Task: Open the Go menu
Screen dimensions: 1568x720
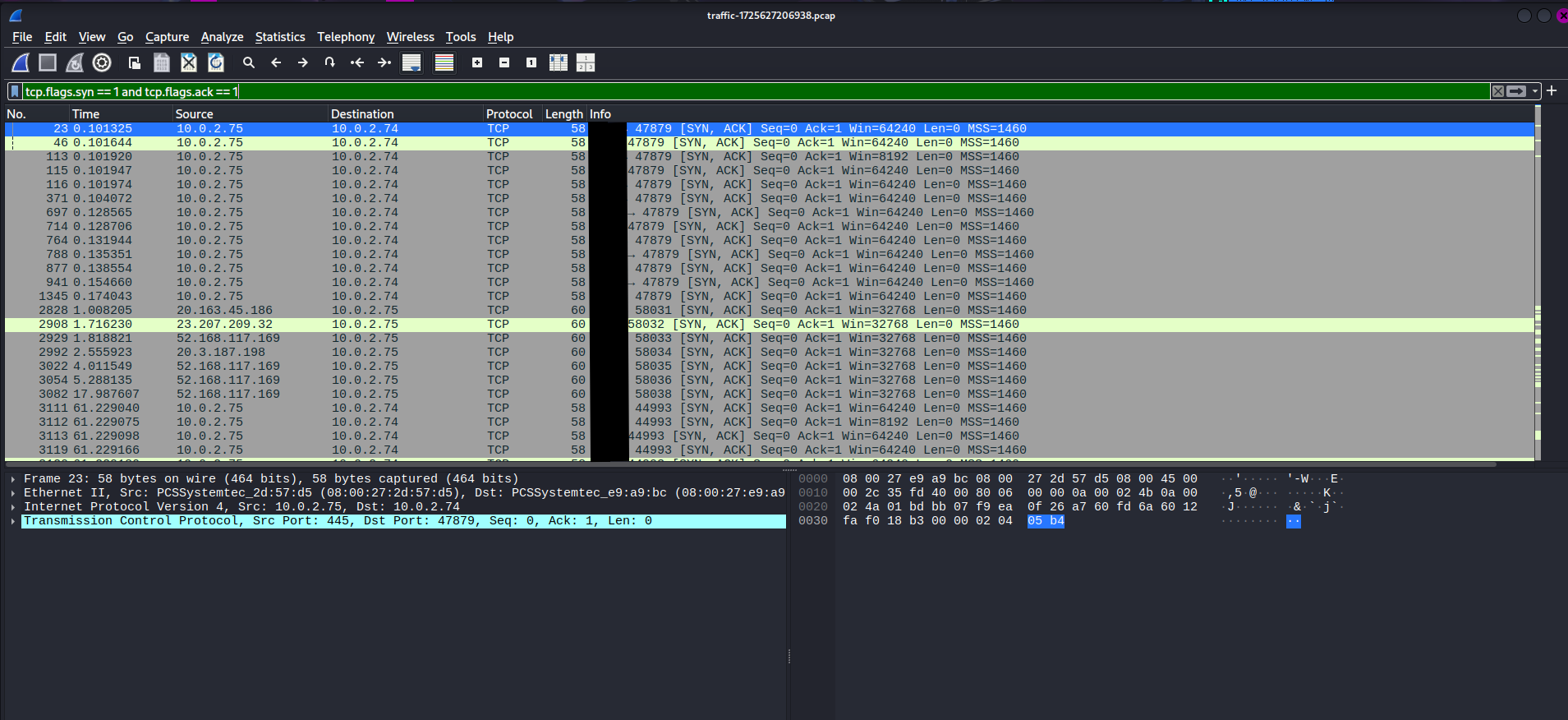Action: click(125, 37)
